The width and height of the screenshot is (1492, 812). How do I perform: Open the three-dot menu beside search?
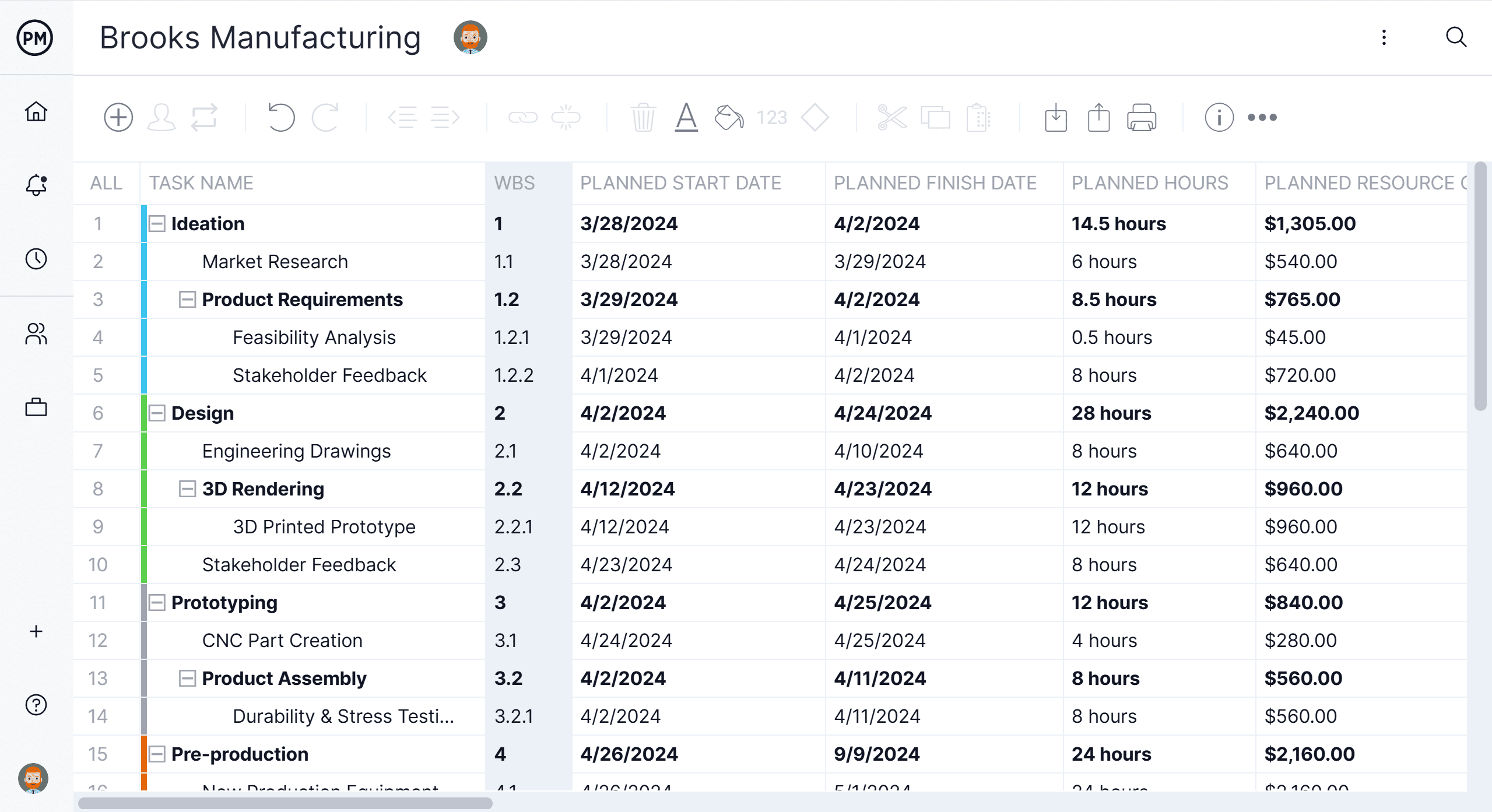pos(1384,37)
